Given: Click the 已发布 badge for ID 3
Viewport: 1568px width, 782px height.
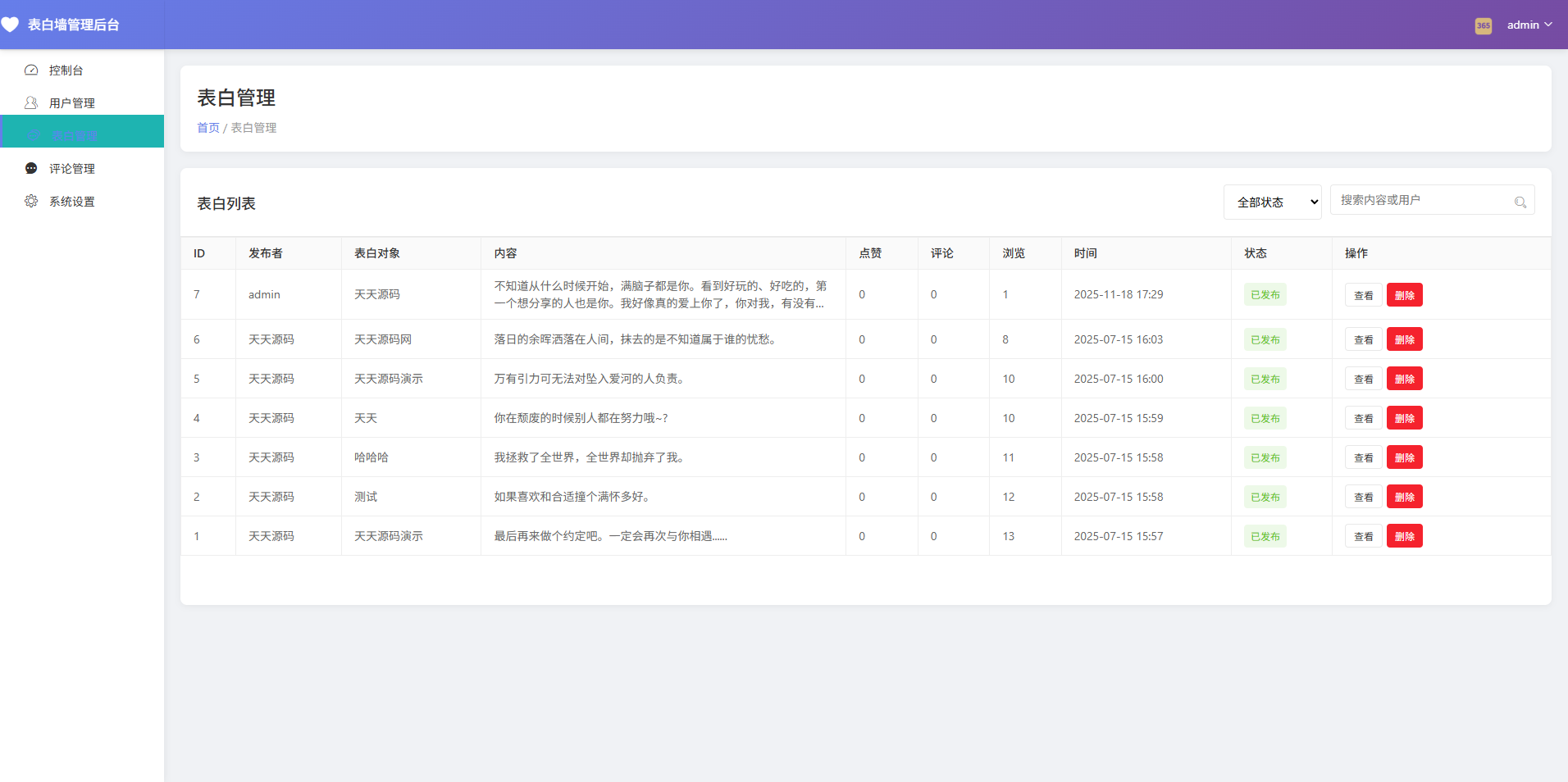Looking at the screenshot, I should [x=1265, y=457].
